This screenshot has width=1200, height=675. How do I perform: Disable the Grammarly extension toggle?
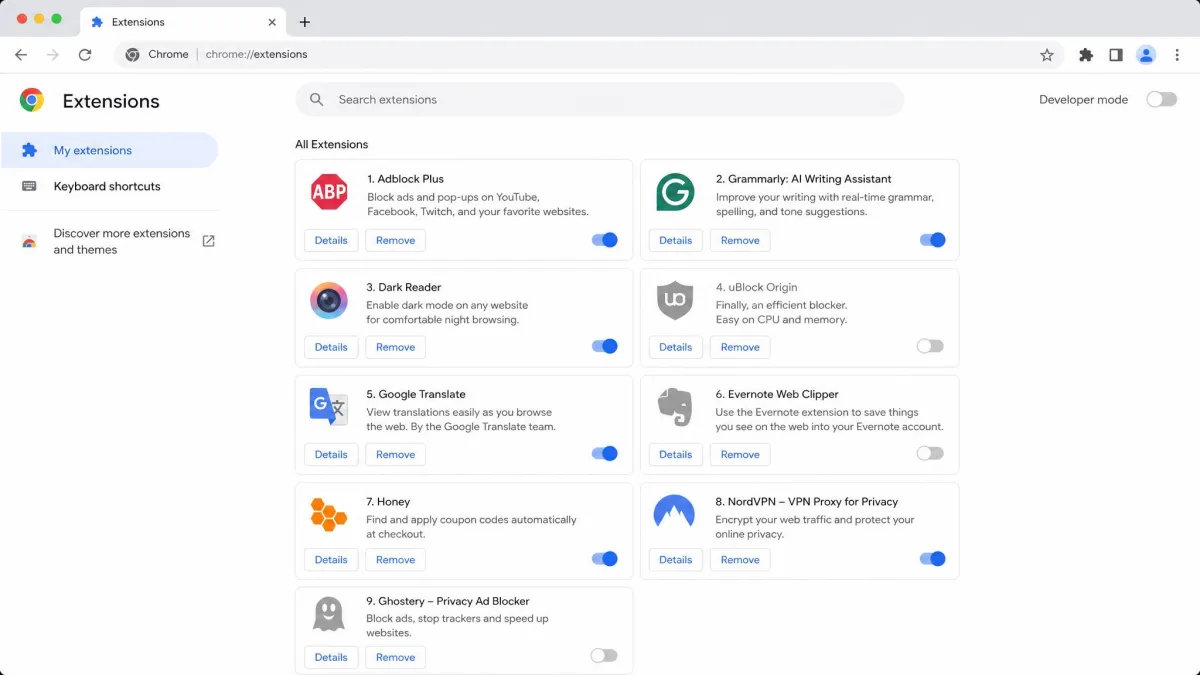click(932, 240)
